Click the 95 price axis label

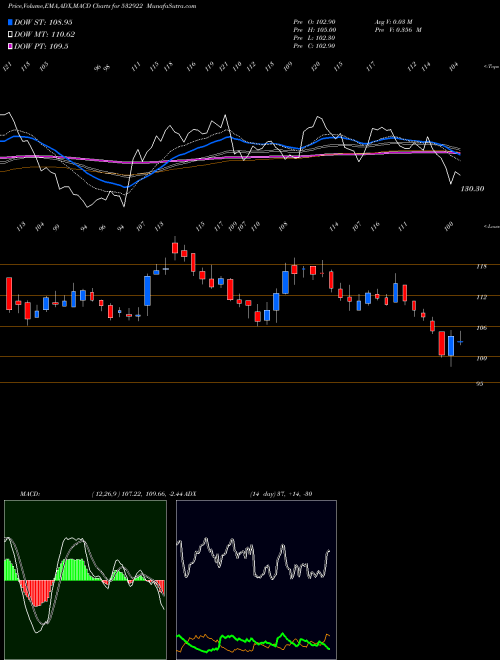point(480,384)
